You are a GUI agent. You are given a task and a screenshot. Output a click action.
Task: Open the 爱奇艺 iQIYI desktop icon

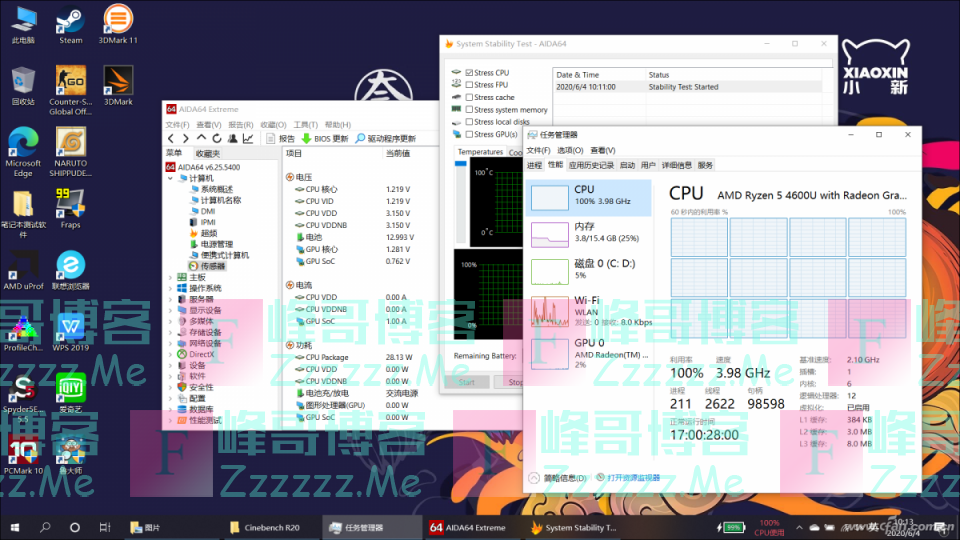pyautogui.click(x=70, y=392)
